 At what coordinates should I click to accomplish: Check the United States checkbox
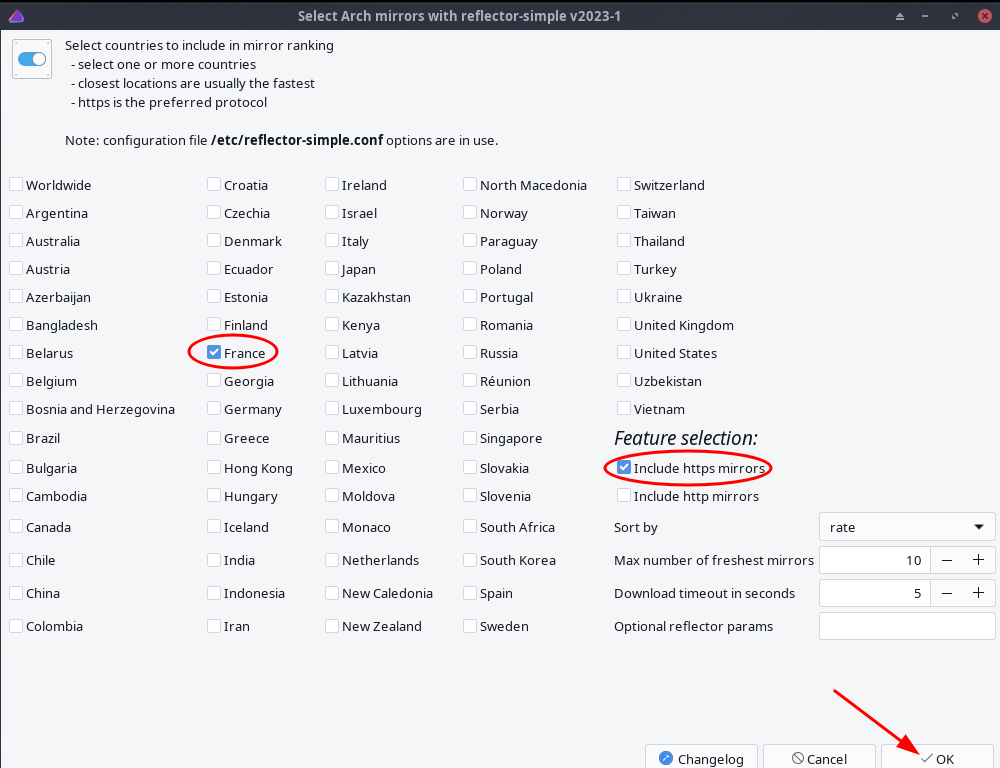(x=624, y=353)
